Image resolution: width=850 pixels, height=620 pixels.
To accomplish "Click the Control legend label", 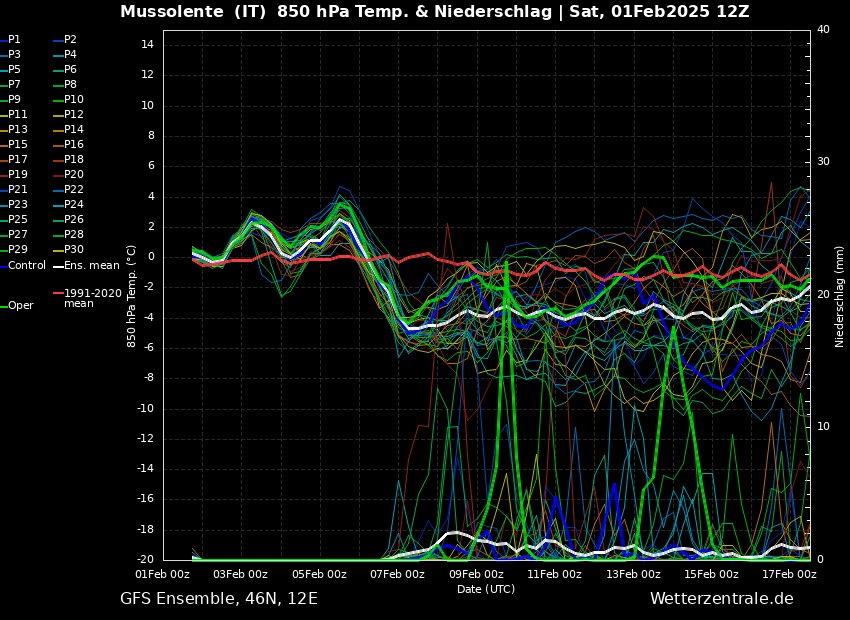I will point(27,266).
